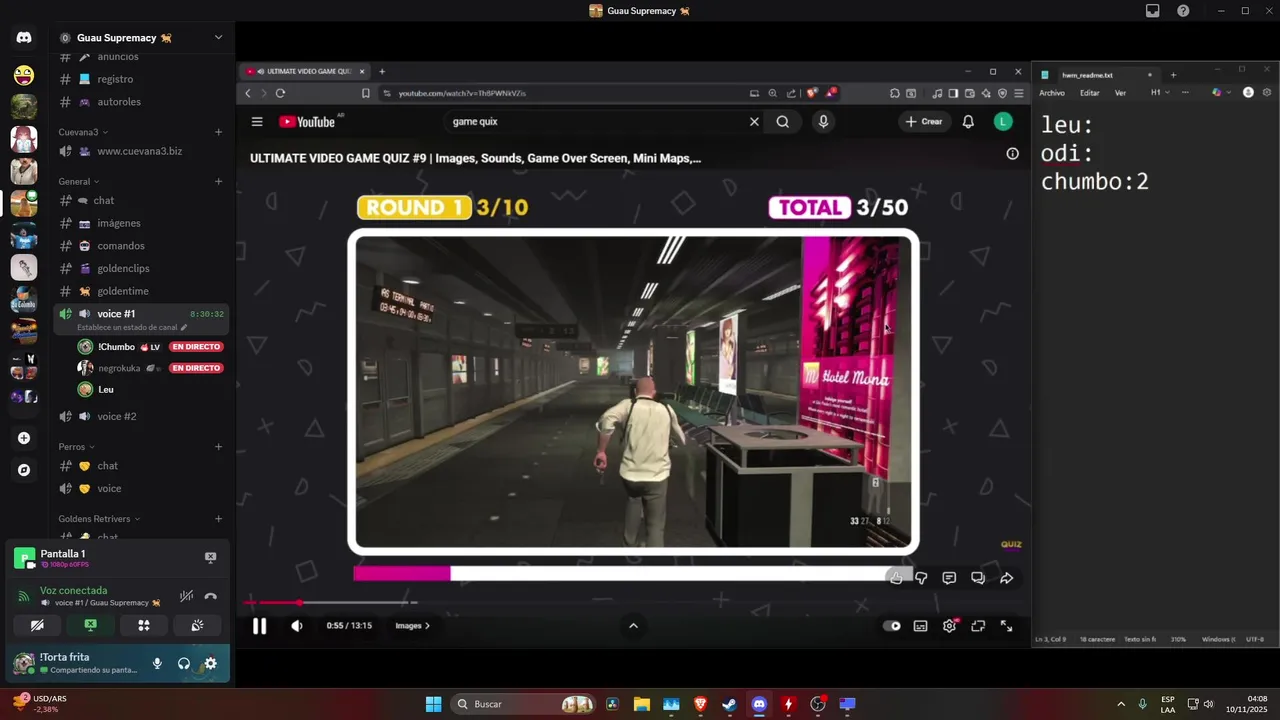Reload the page in Brave browser

point(280,93)
